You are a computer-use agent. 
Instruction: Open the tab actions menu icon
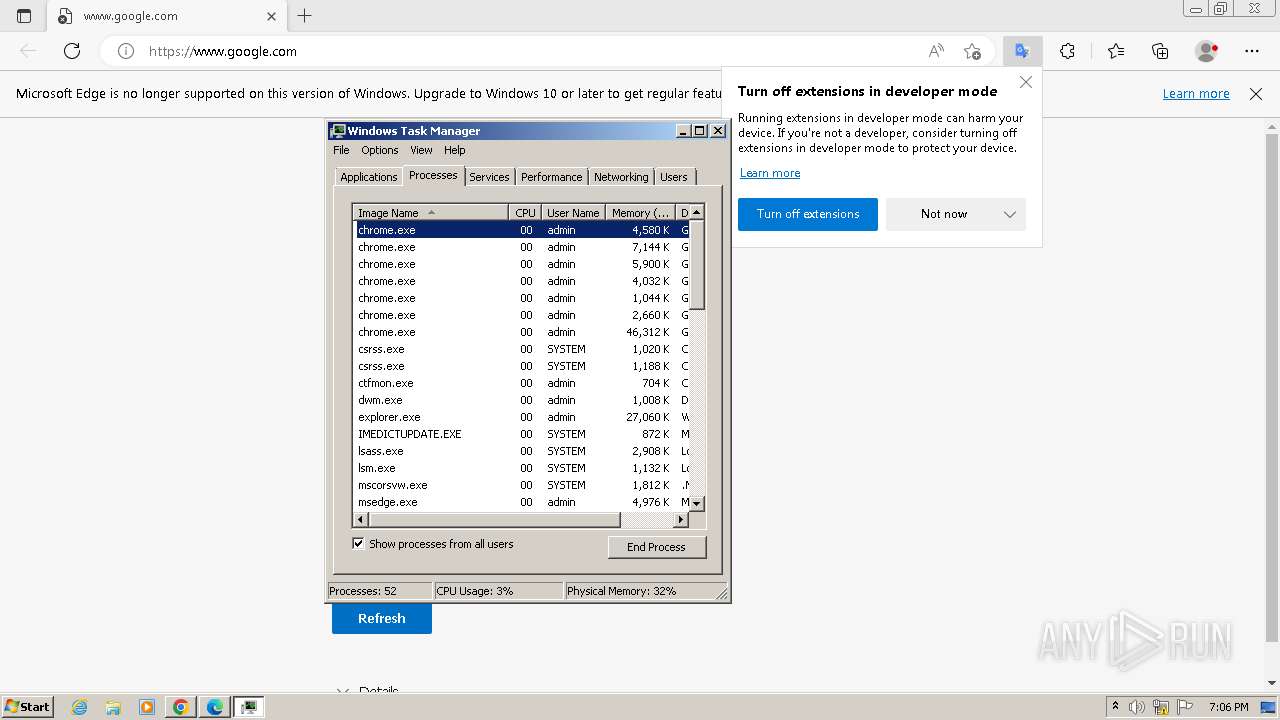coord(24,16)
